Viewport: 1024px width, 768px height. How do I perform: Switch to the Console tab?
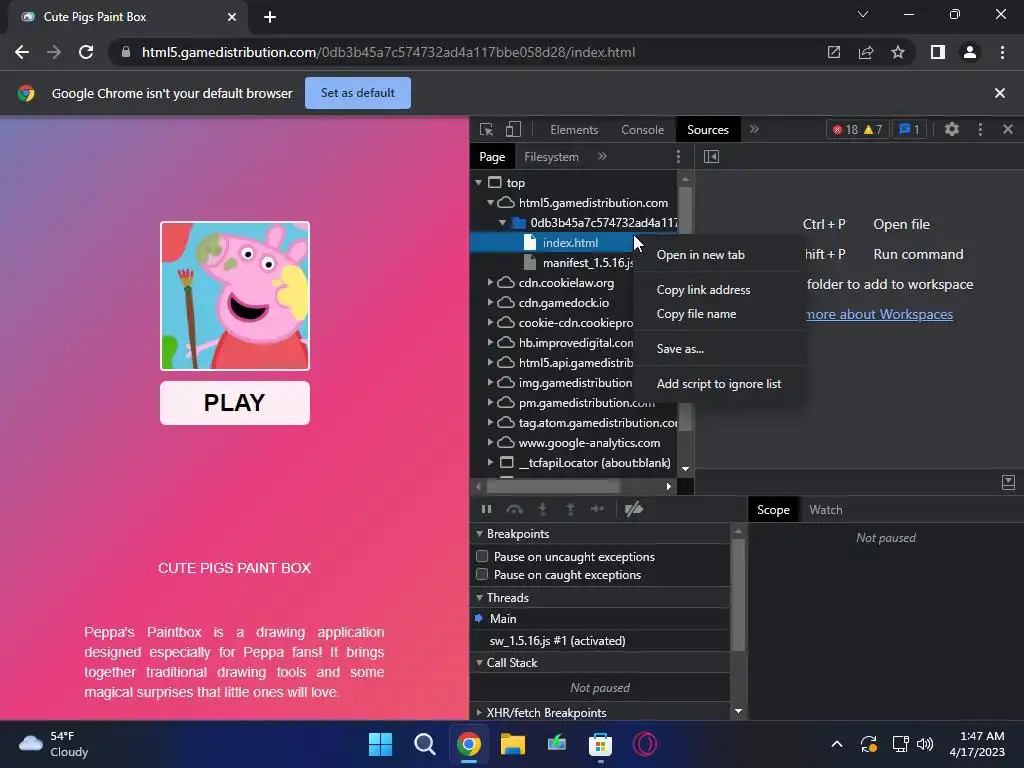pos(643,129)
